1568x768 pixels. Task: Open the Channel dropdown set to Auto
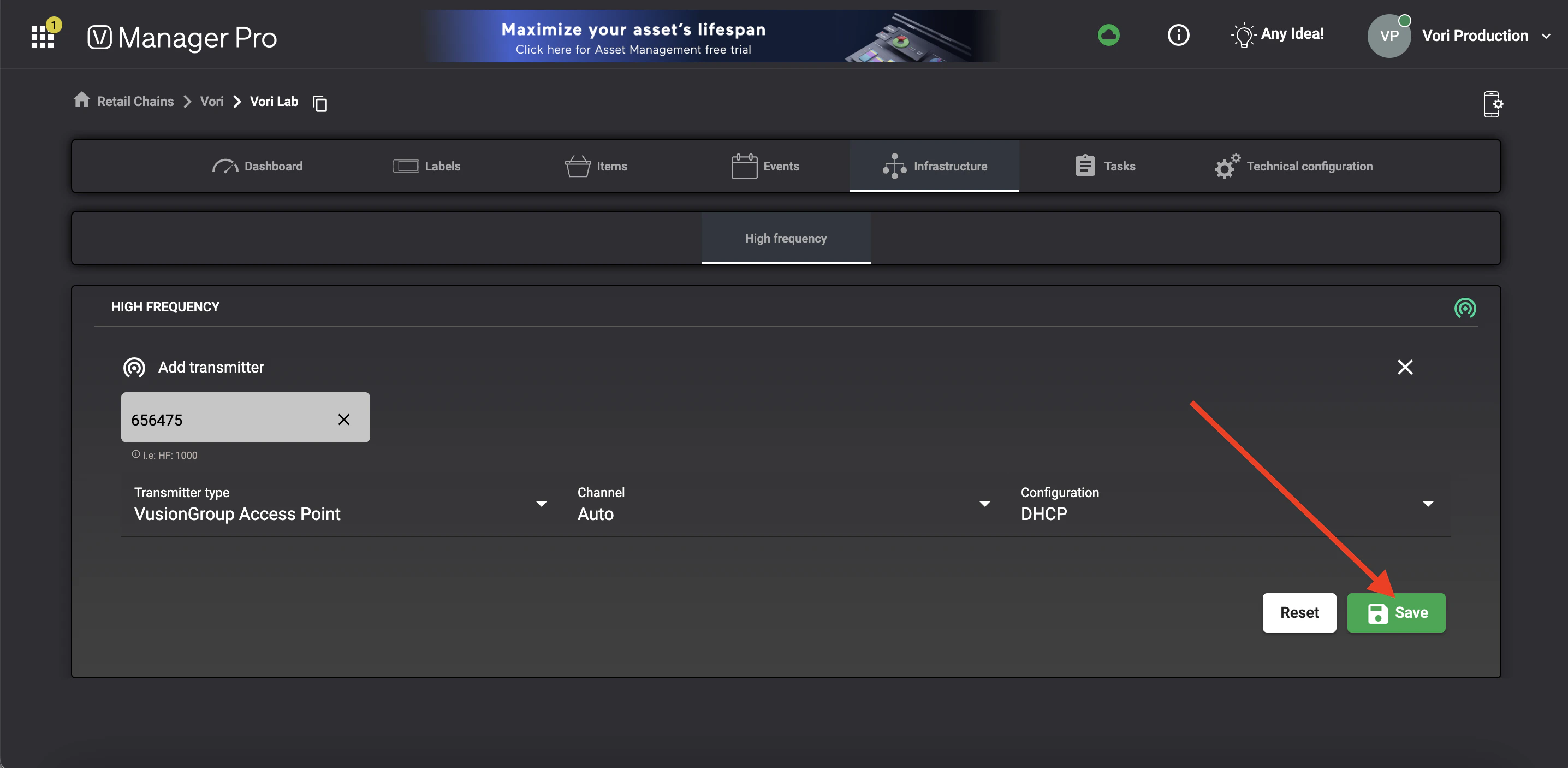pos(984,504)
